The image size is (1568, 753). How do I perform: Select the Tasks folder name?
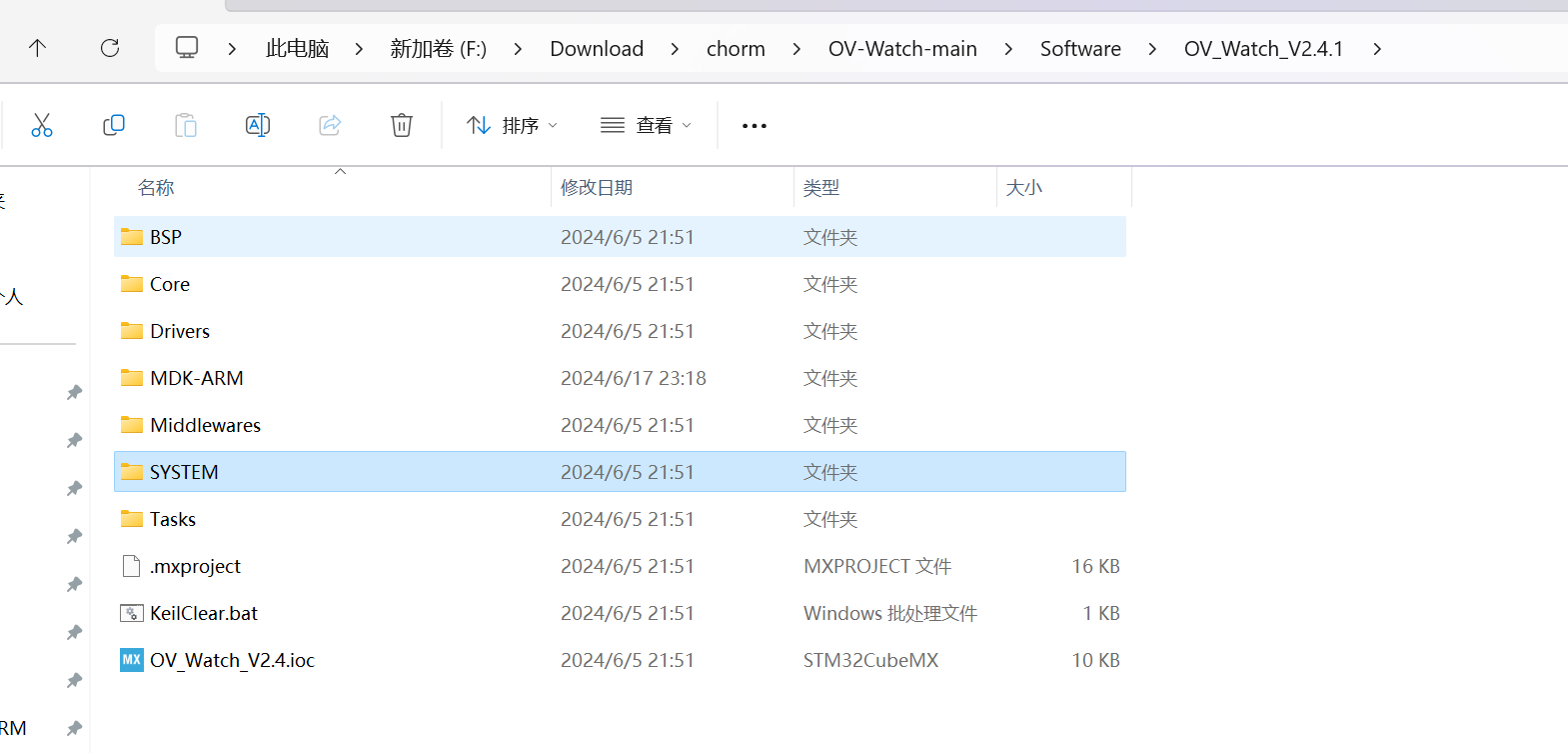point(173,519)
